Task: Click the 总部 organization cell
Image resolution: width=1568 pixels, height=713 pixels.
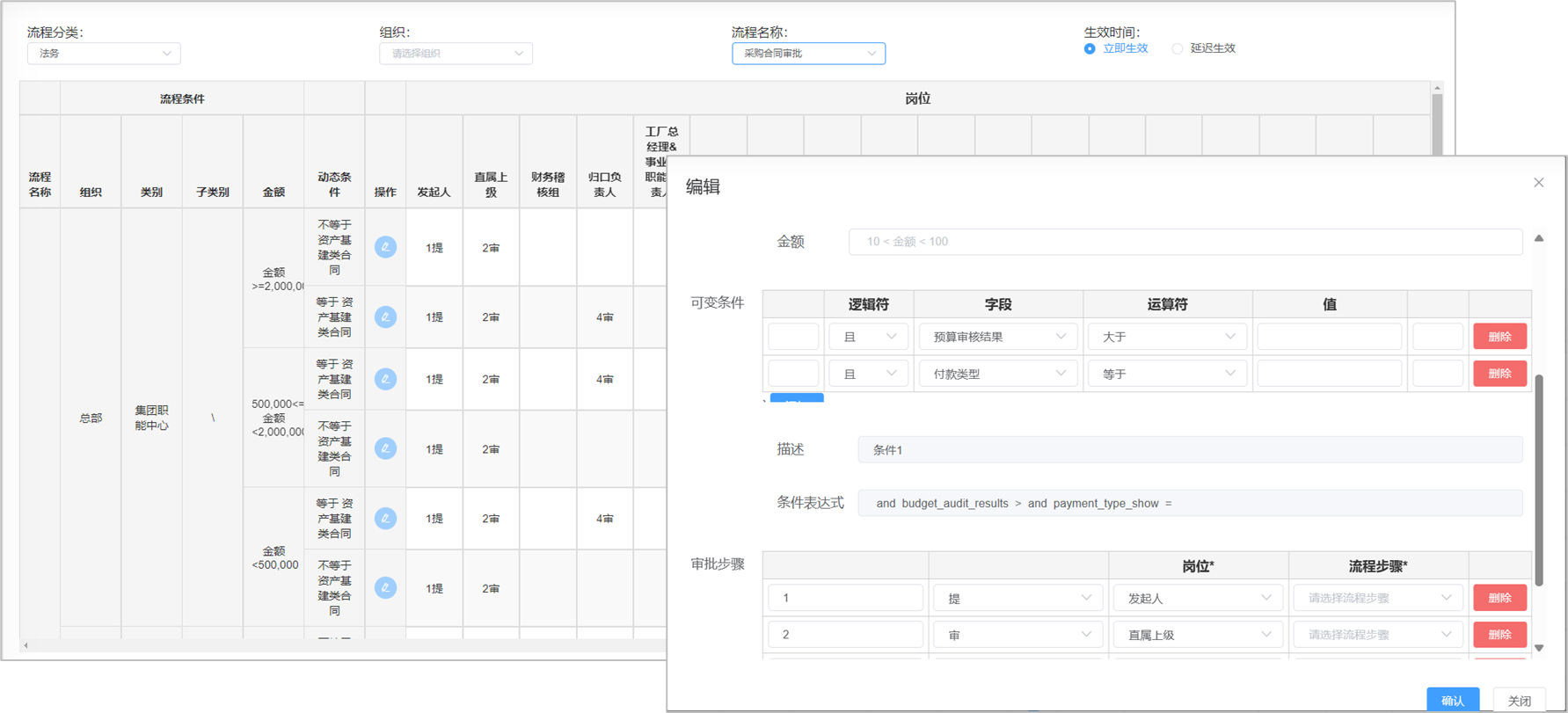Action: pos(91,418)
